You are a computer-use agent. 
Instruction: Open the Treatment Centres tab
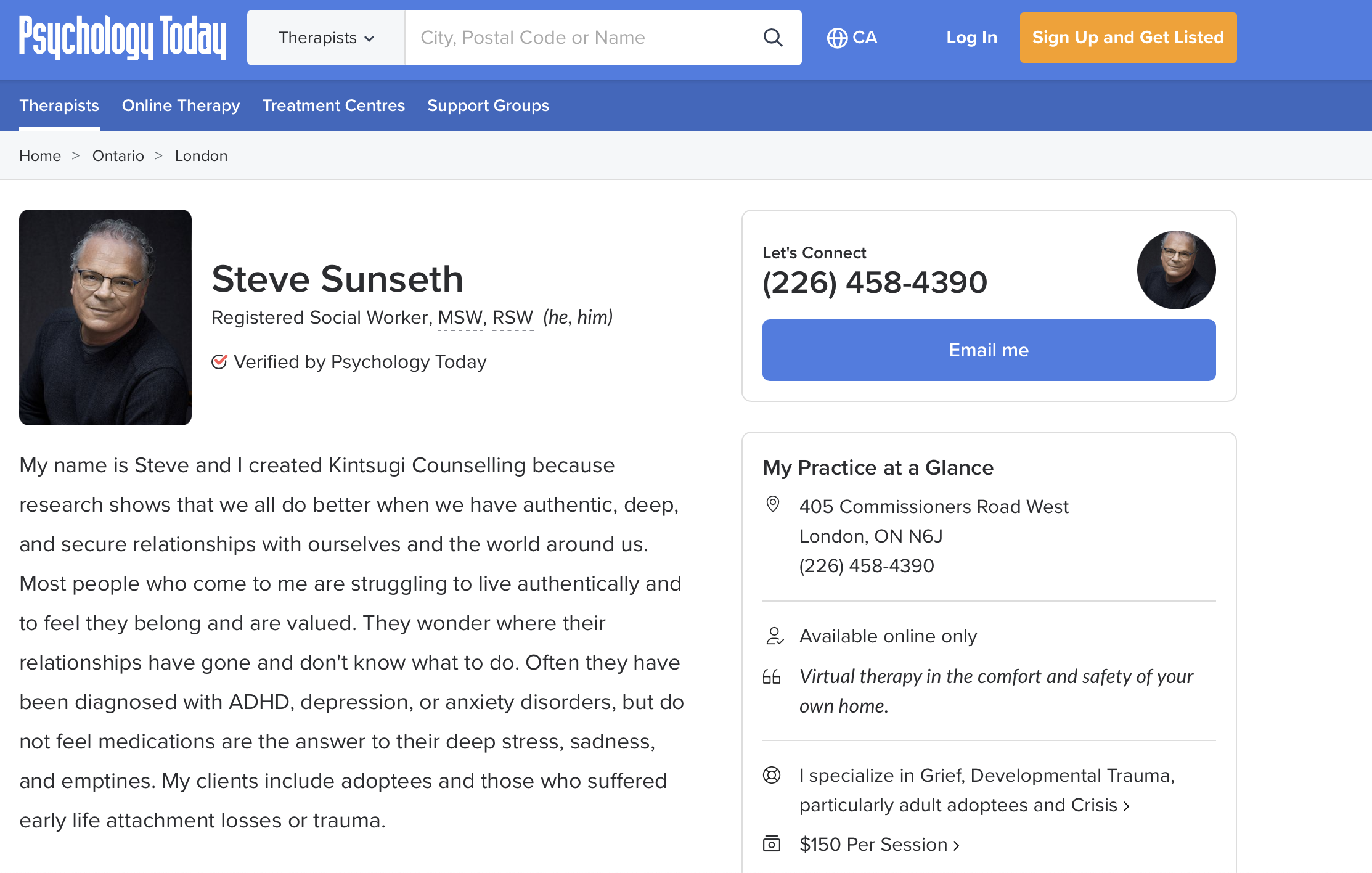click(333, 105)
